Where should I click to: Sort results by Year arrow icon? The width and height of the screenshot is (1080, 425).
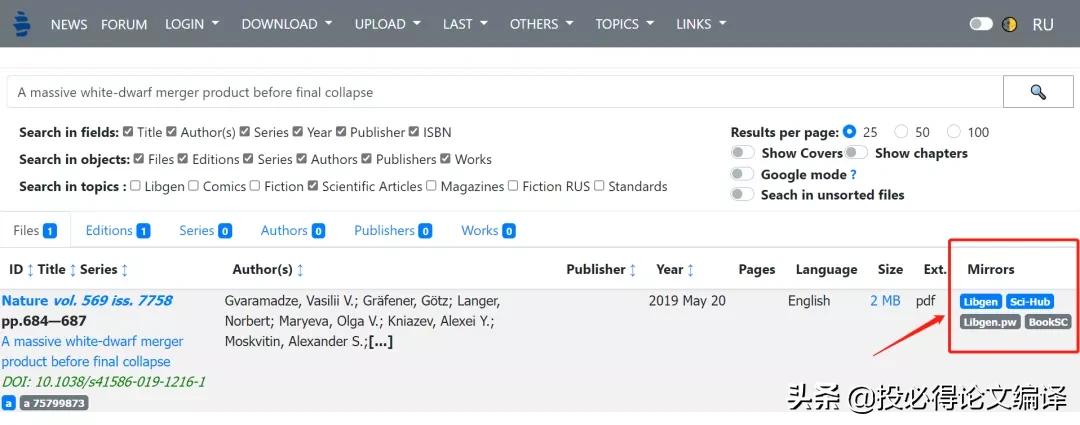pos(690,270)
